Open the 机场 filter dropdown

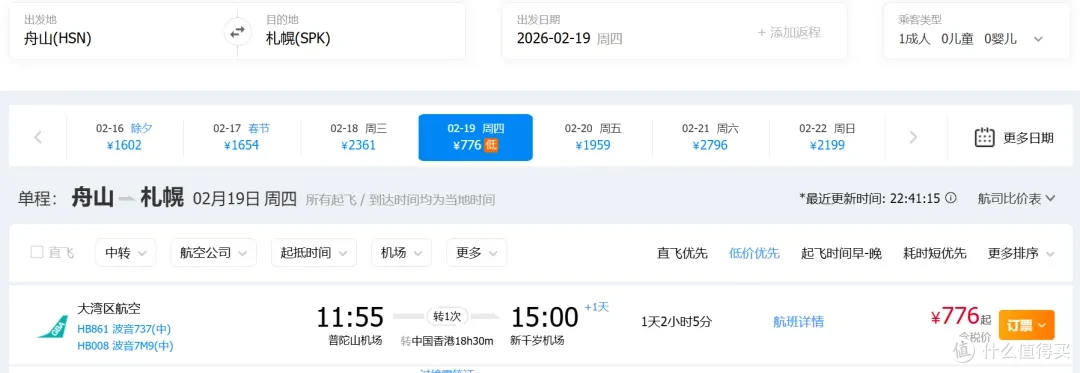click(402, 253)
